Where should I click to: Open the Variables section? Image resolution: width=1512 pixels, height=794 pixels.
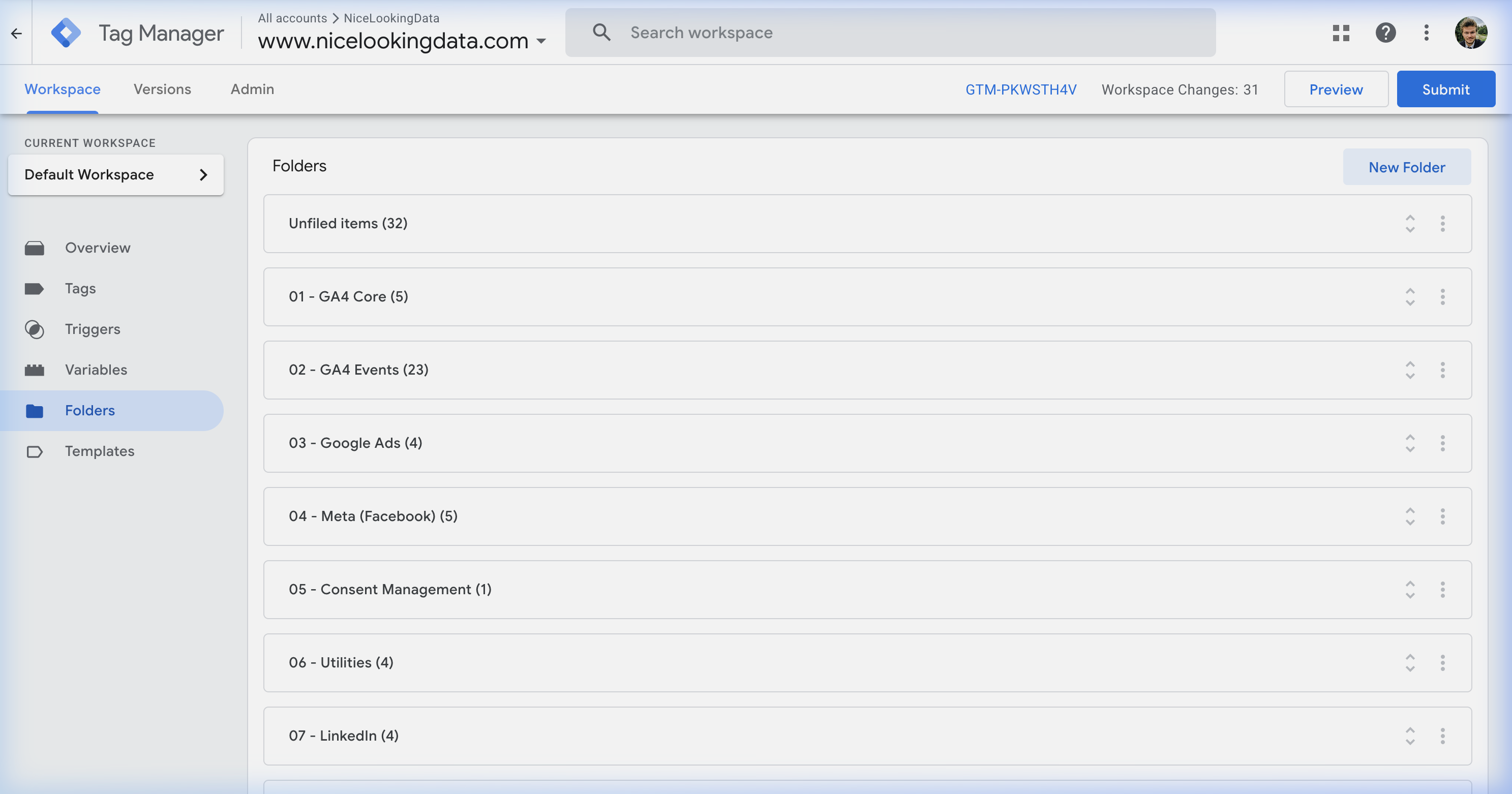coord(96,370)
